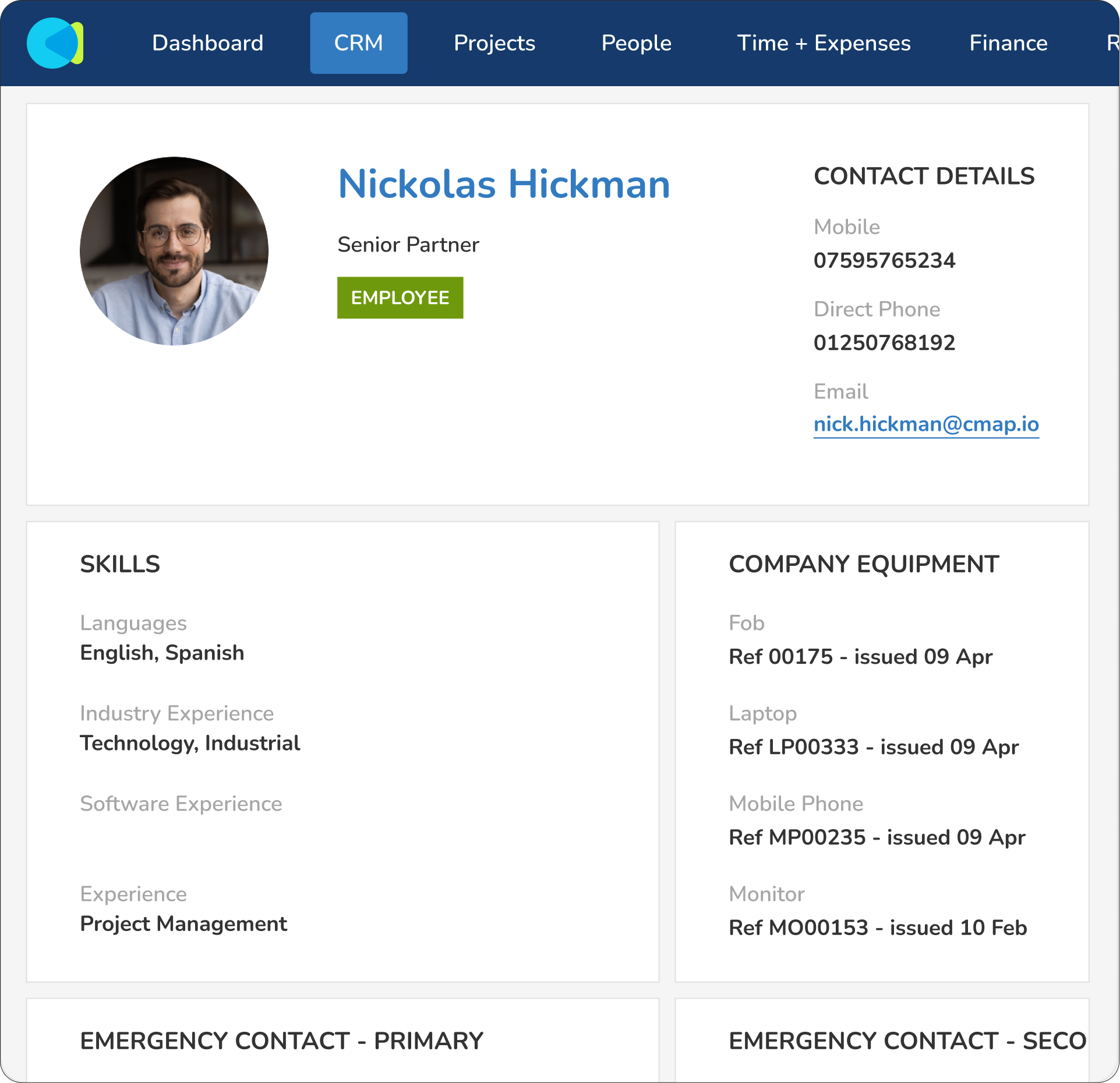Click the Emergency Contact - Primary heading

click(281, 1040)
